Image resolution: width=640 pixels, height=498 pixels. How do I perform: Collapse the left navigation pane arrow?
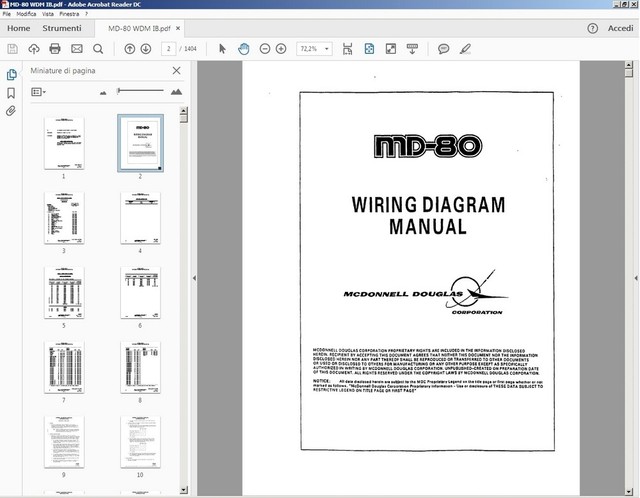click(x=194, y=278)
